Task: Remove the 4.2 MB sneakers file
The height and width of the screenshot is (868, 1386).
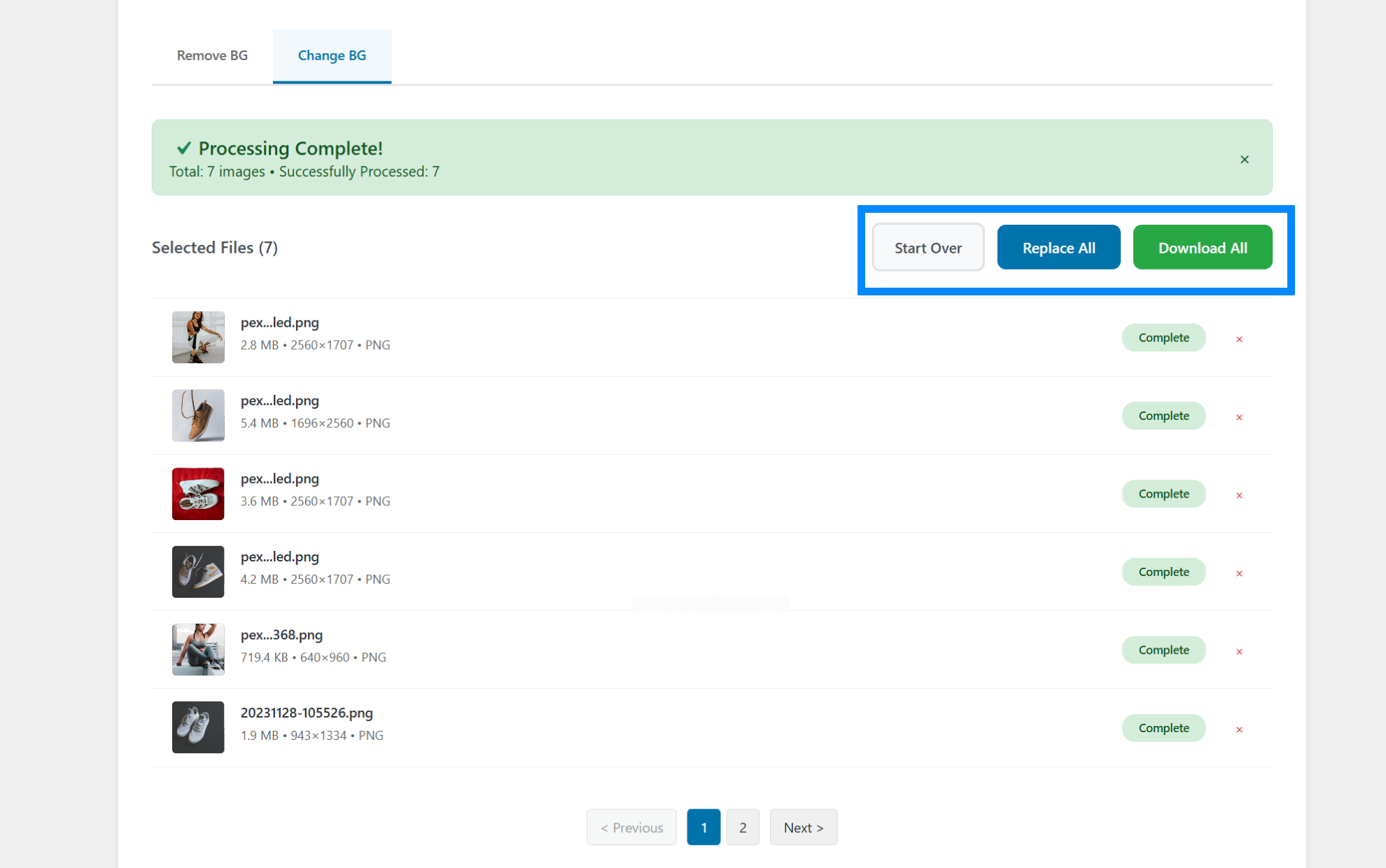Action: click(x=1239, y=573)
